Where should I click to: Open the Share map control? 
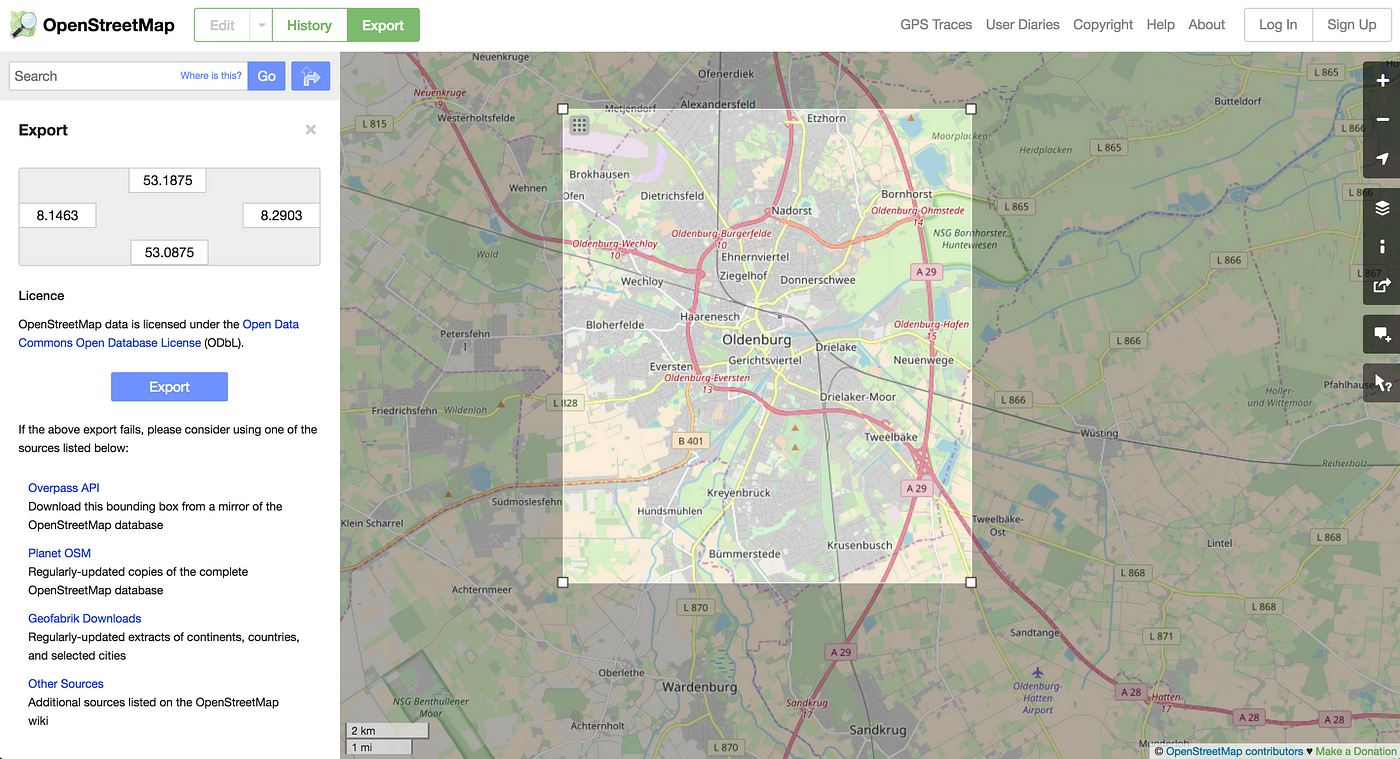pyautogui.click(x=1383, y=285)
